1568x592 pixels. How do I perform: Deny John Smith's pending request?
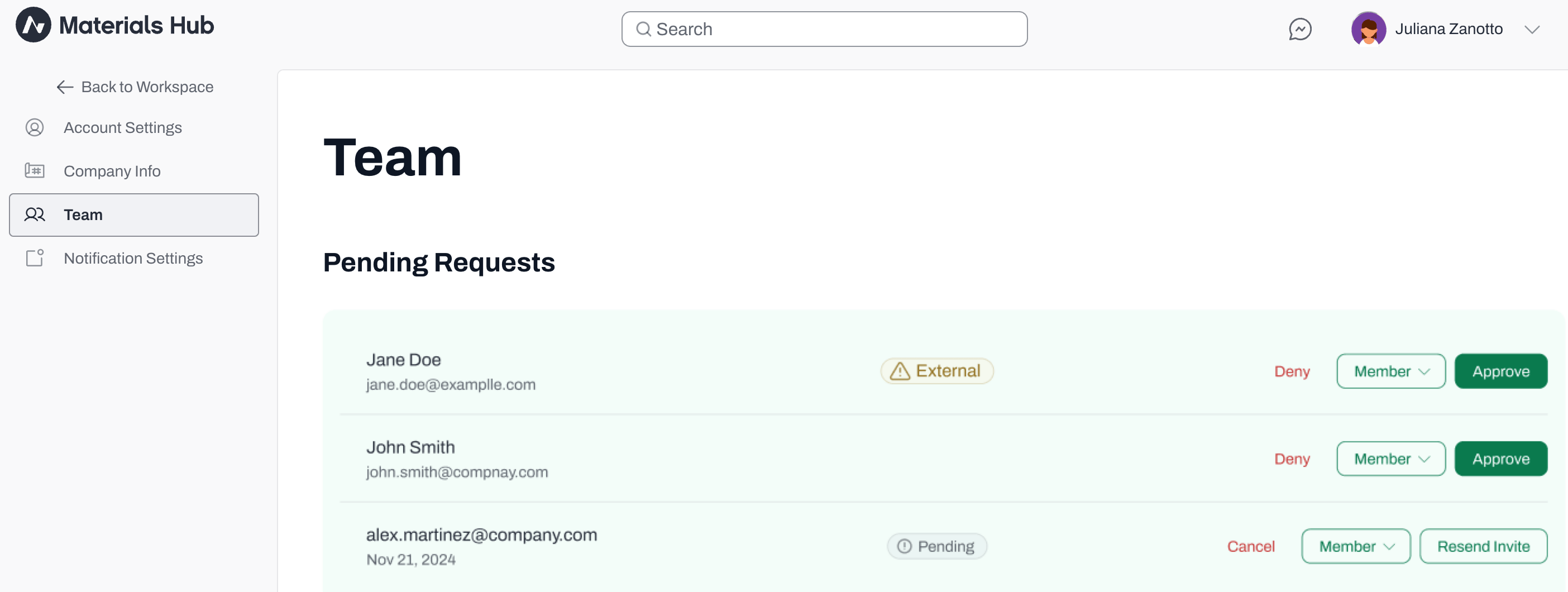(1292, 459)
